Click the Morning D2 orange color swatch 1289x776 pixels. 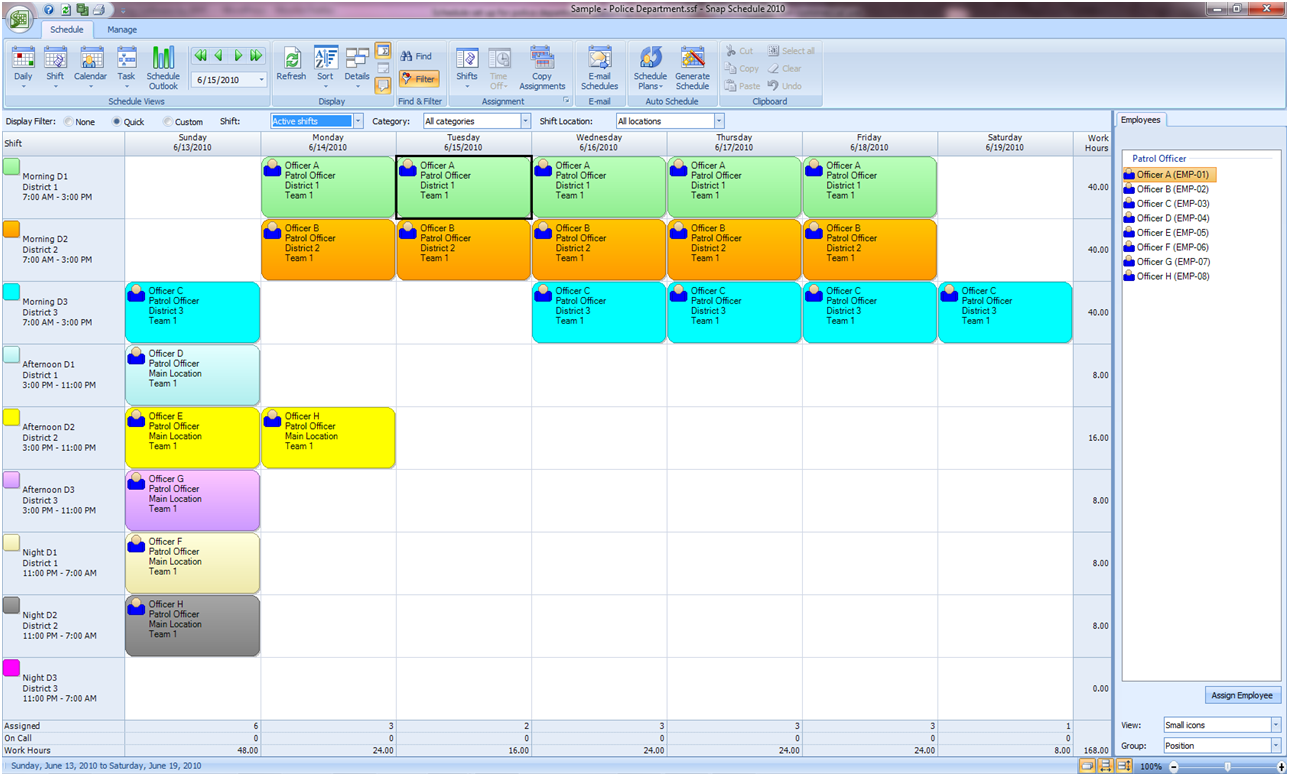click(x=12, y=229)
